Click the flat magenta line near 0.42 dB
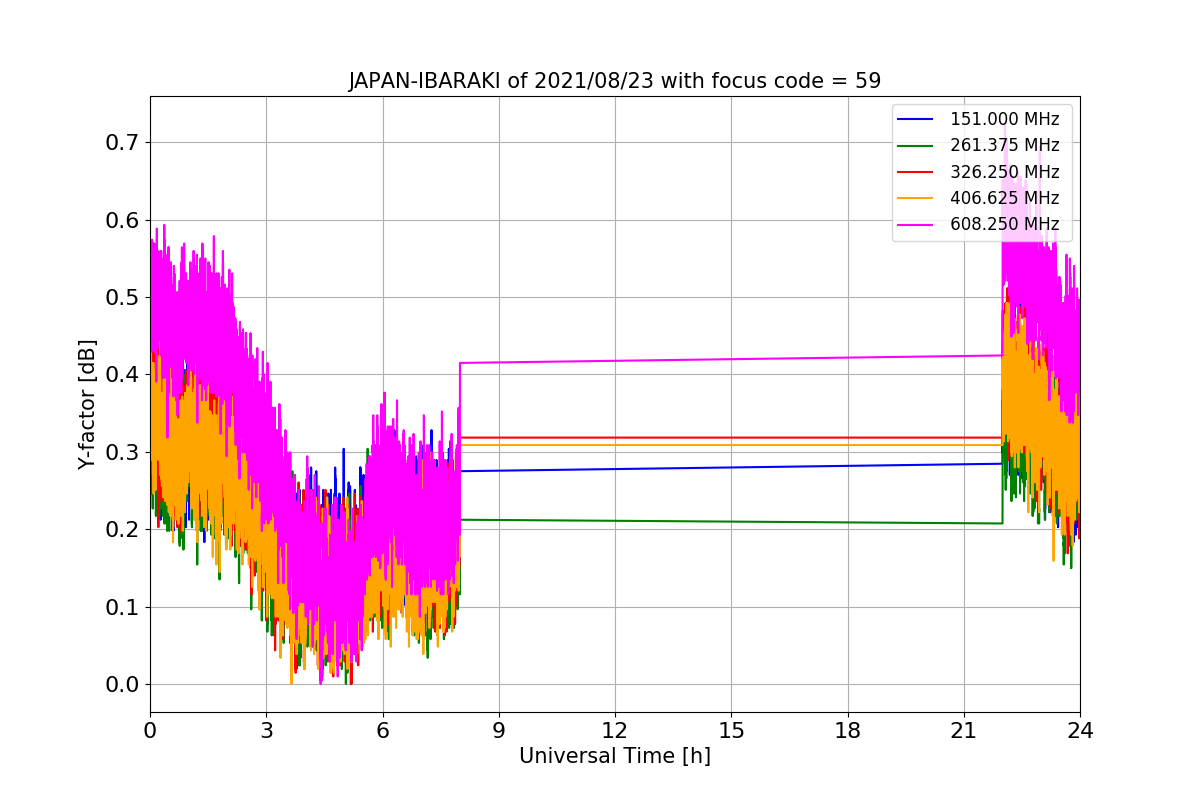 pyautogui.click(x=730, y=359)
